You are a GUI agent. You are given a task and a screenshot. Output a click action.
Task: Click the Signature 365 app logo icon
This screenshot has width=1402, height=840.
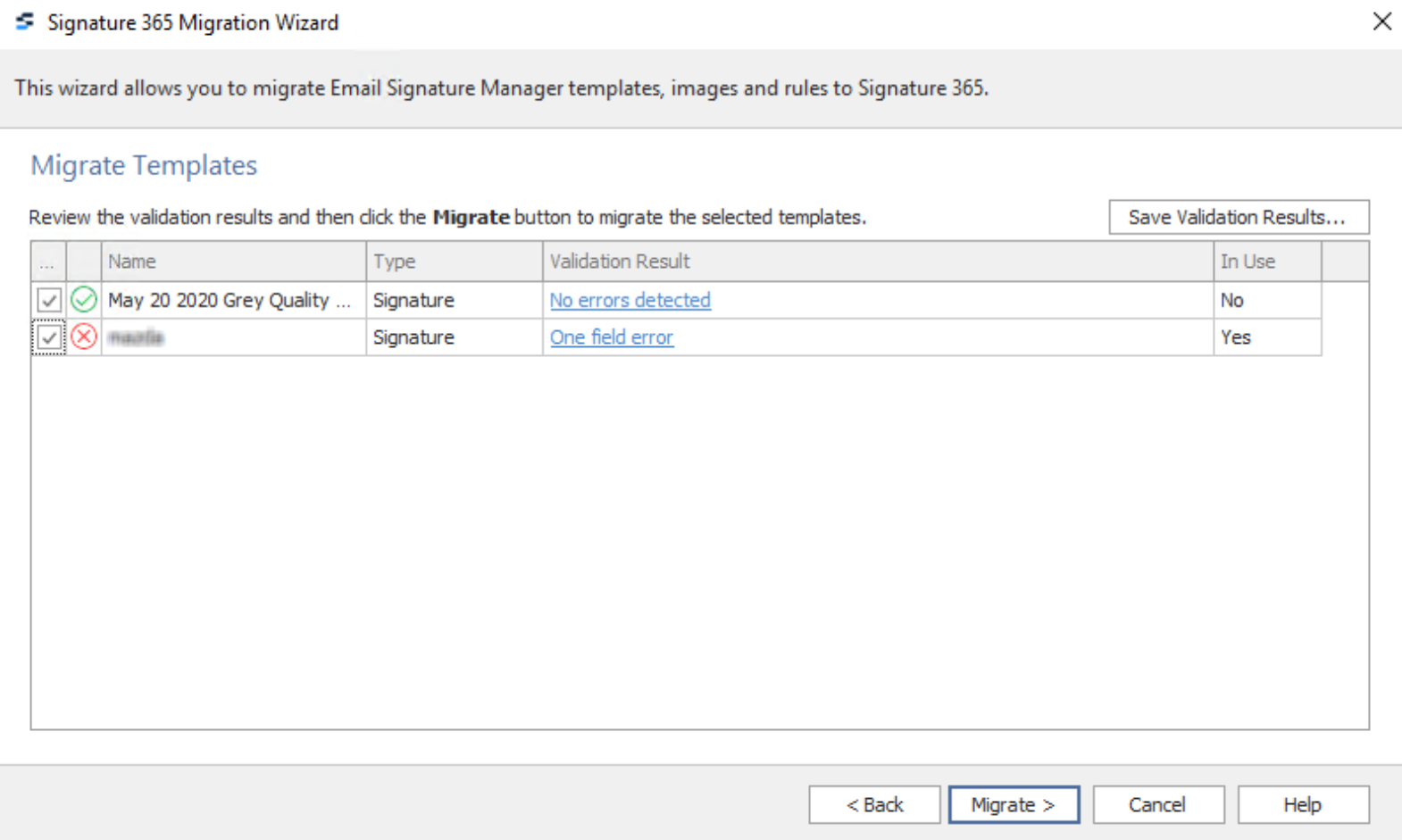[x=25, y=21]
